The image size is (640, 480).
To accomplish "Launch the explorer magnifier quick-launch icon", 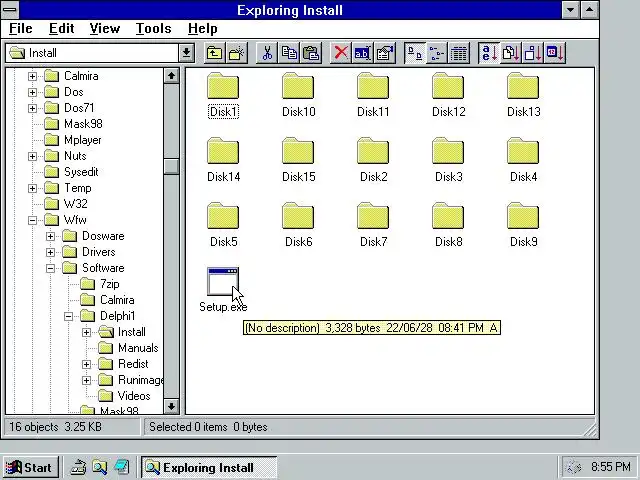I will [x=100, y=467].
